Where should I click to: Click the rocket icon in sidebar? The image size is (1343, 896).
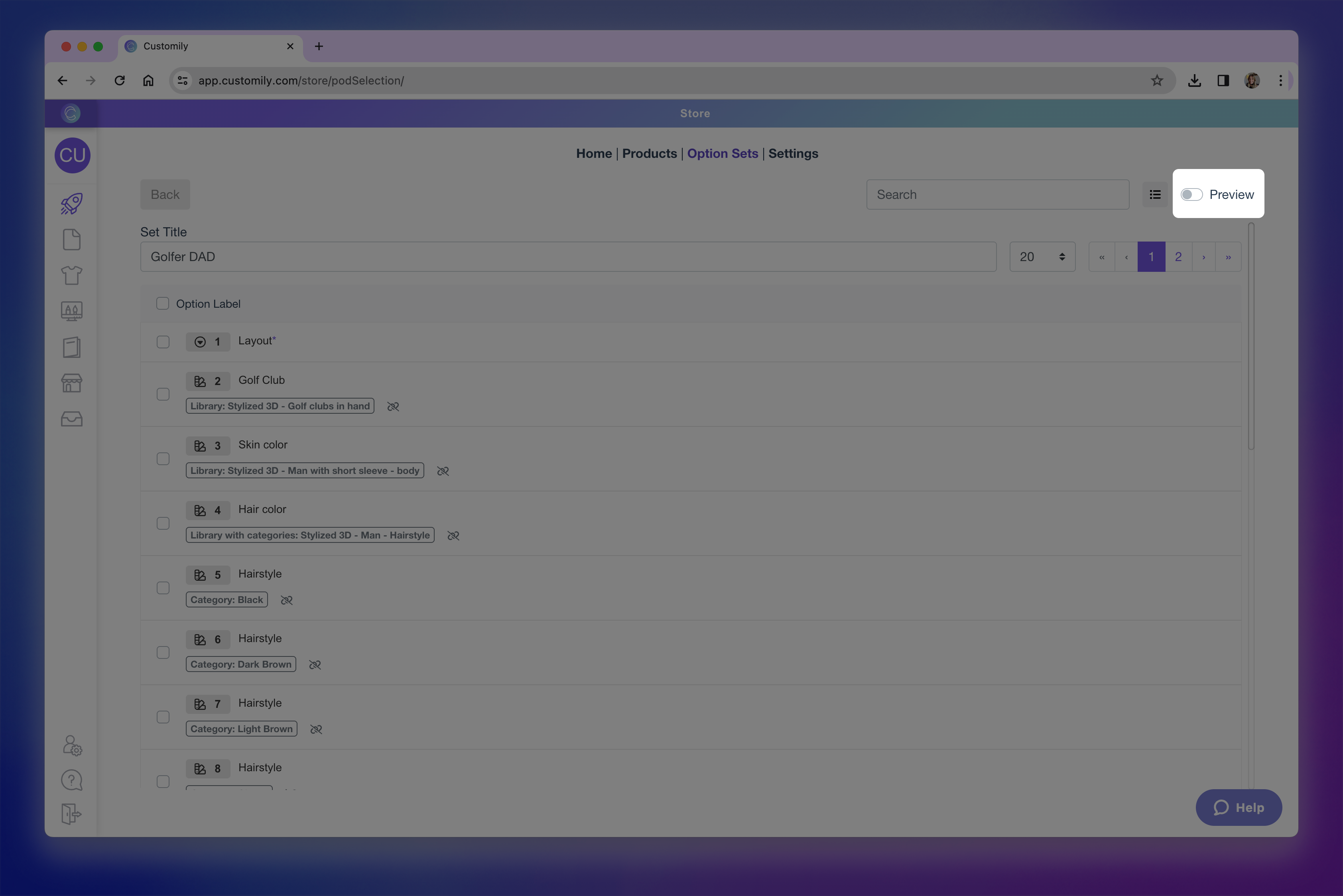(71, 203)
